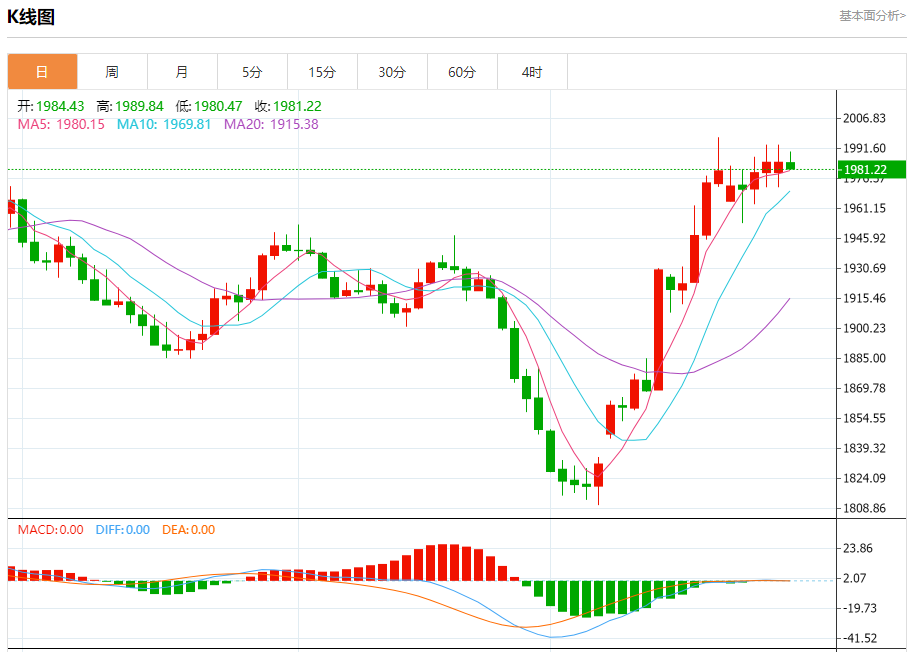The height and width of the screenshot is (652, 915).
Task: Click the K线图 title heading
Action: 31,17
